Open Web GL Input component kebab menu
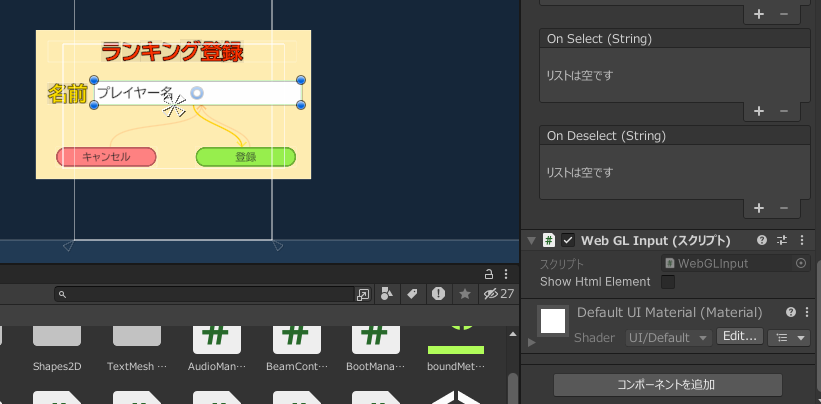The width and height of the screenshot is (821, 404). point(802,240)
